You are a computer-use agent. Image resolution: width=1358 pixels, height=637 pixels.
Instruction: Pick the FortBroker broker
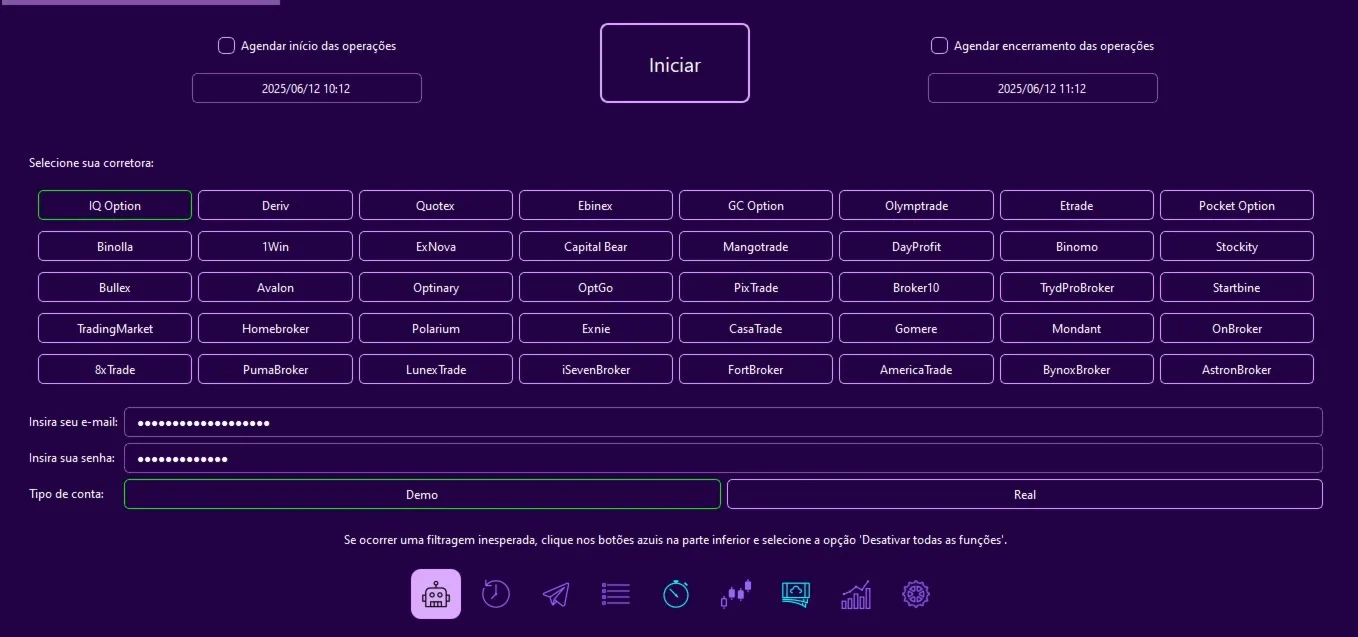(x=756, y=369)
